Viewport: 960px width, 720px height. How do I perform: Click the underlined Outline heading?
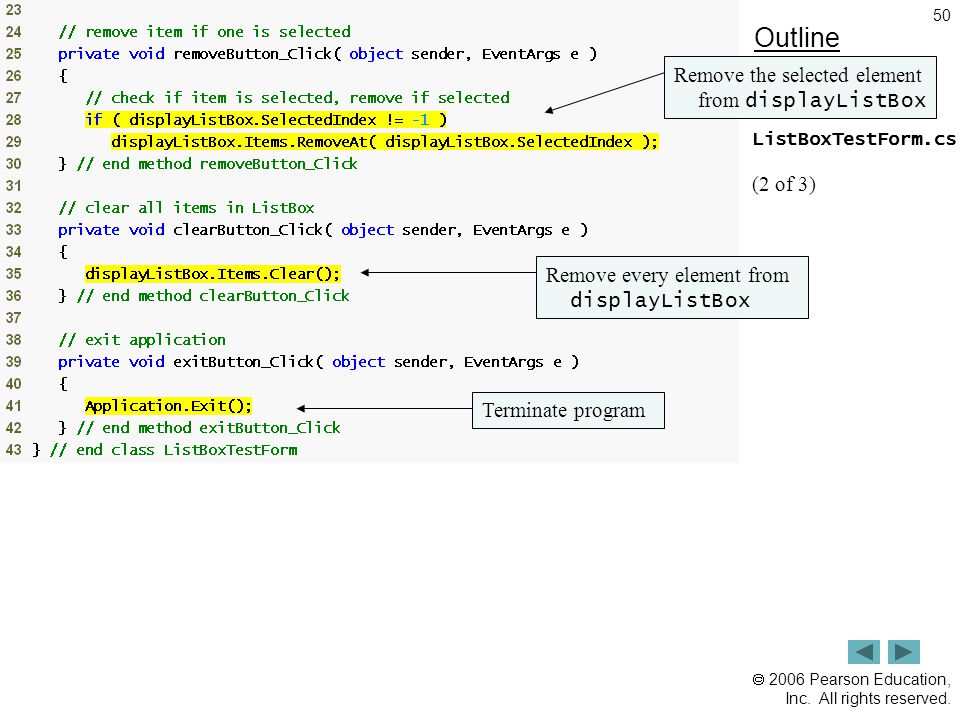[x=797, y=38]
